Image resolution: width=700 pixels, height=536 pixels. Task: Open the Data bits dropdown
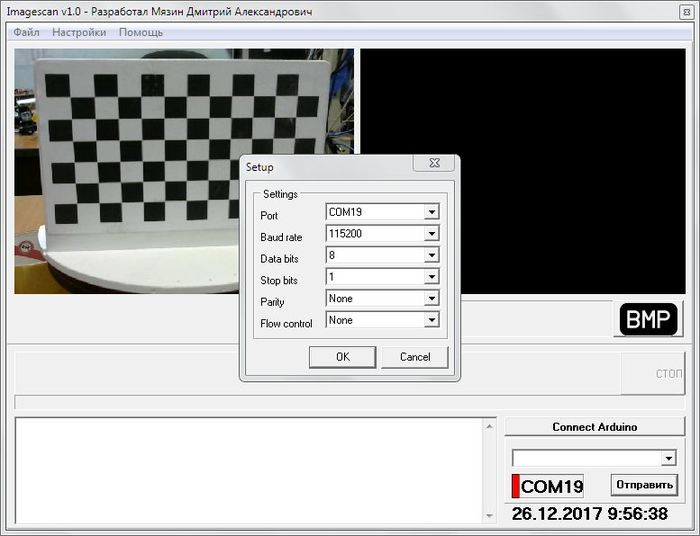tap(431, 256)
